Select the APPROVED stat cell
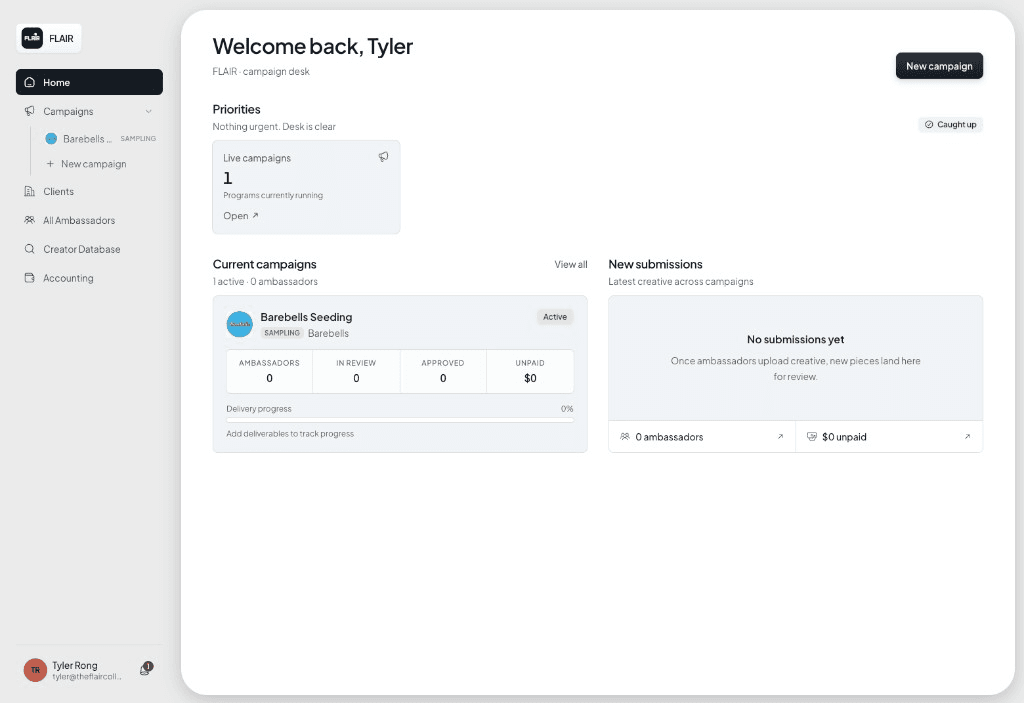This screenshot has width=1024, height=703. pos(443,372)
